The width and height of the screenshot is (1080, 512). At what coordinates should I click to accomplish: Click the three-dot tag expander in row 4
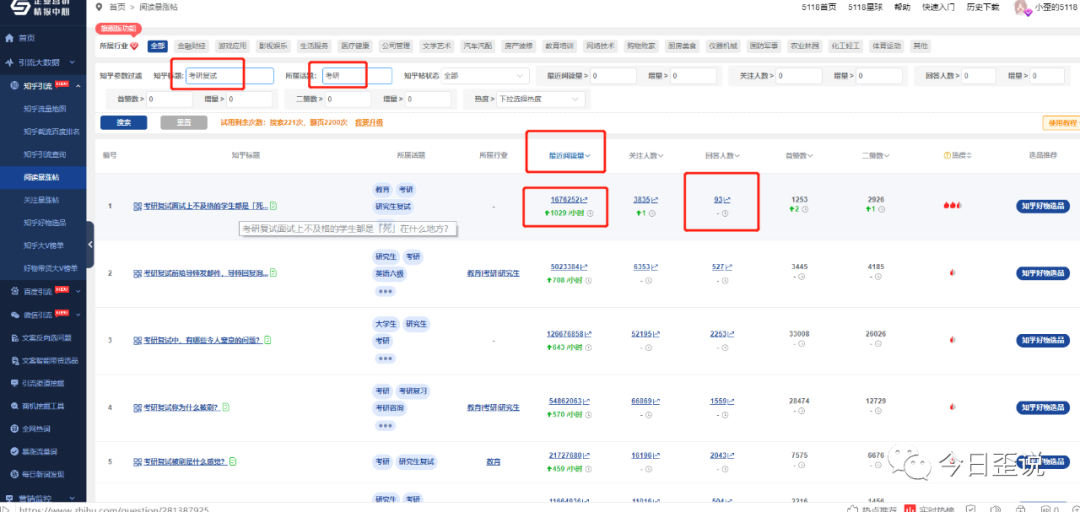tap(385, 425)
